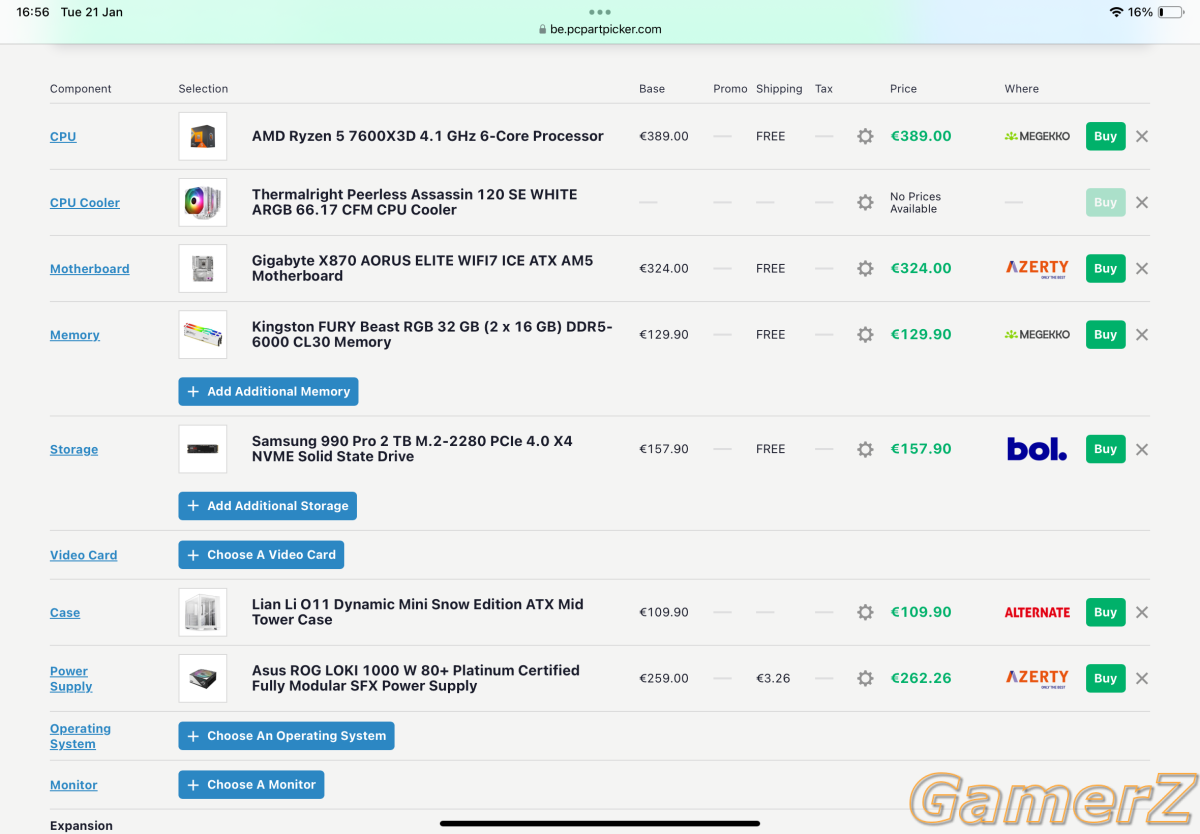Open the Video Card component link
This screenshot has height=834, width=1200.
pos(84,555)
